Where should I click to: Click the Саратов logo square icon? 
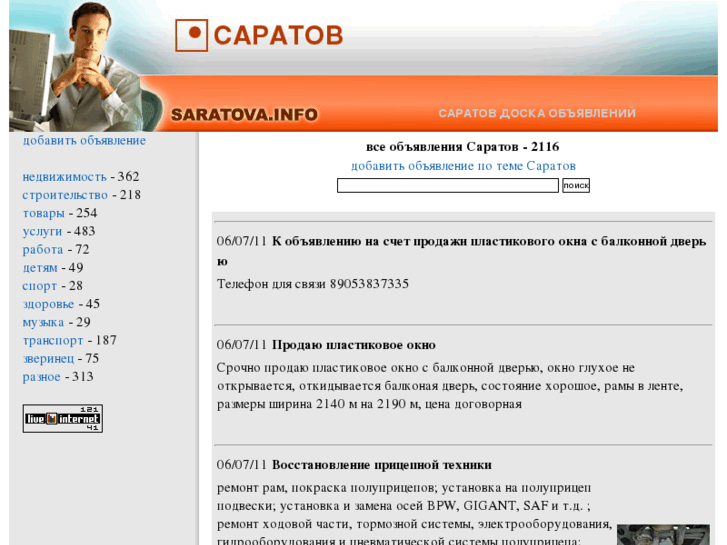coord(191,35)
